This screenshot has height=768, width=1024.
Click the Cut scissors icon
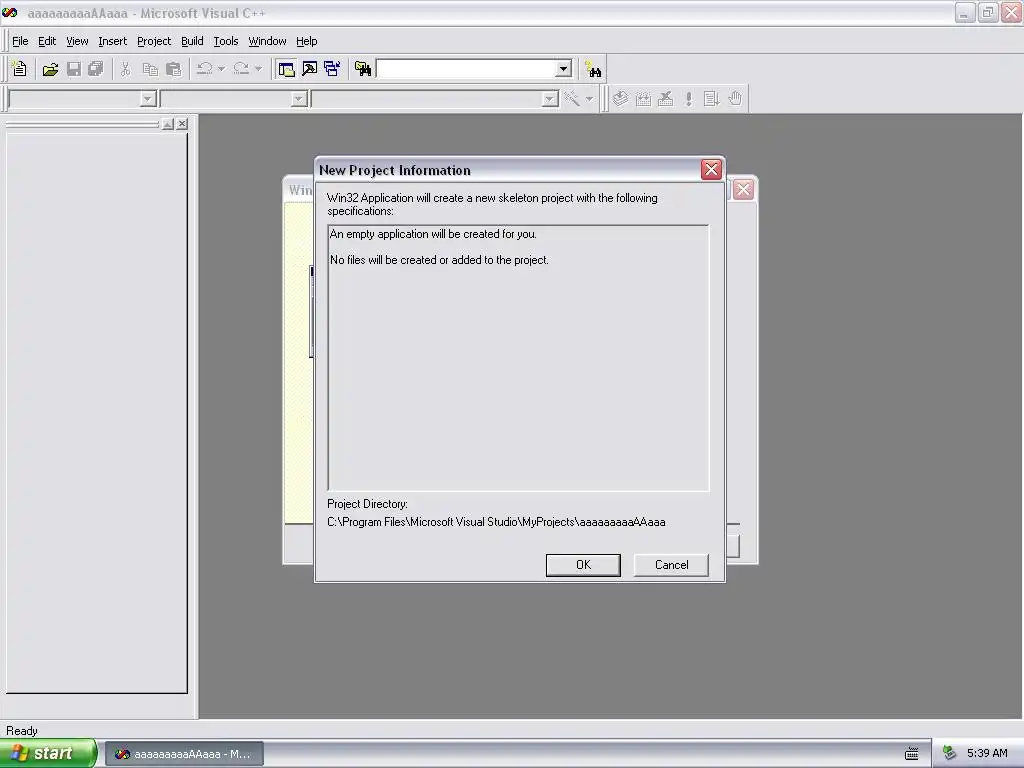[125, 69]
